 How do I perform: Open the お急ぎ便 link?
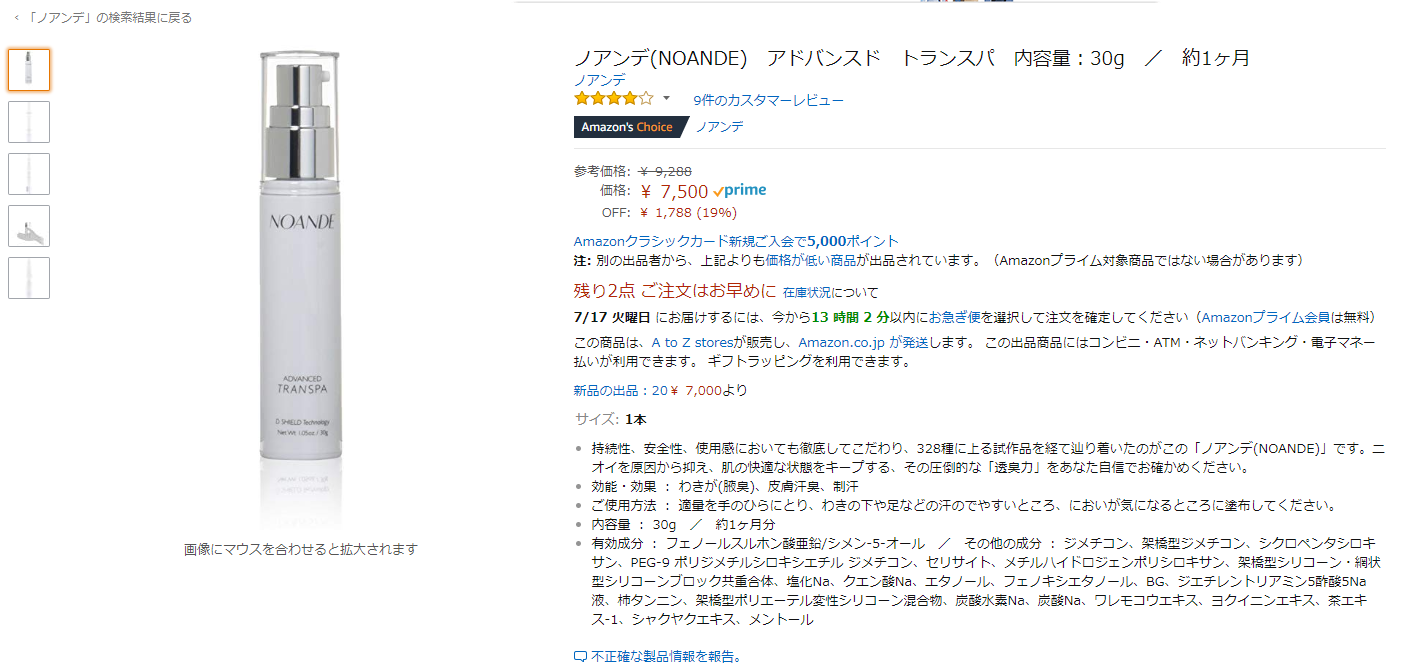tap(955, 317)
